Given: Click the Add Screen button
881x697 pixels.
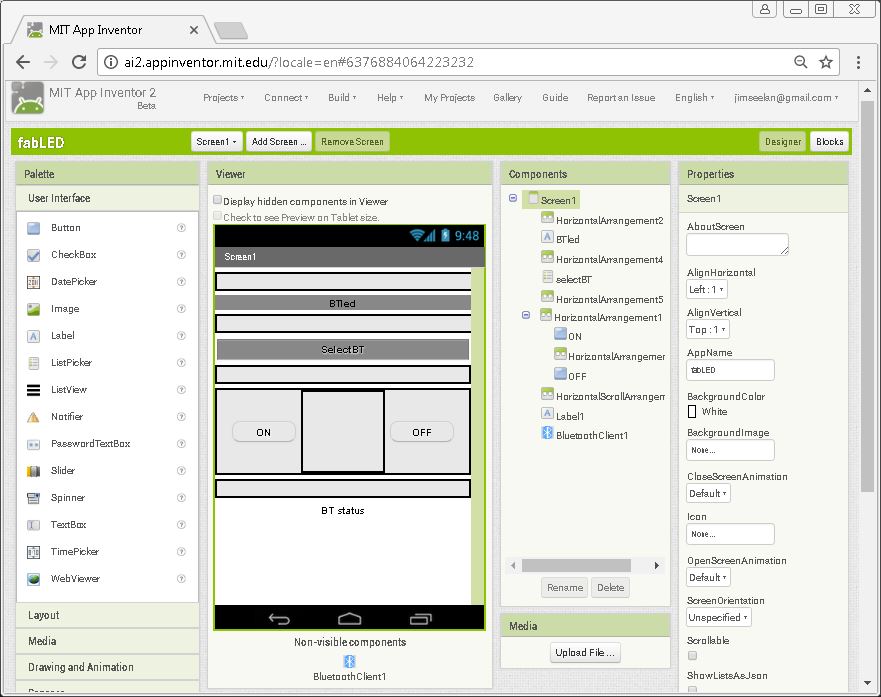Looking at the screenshot, I should click(279, 142).
